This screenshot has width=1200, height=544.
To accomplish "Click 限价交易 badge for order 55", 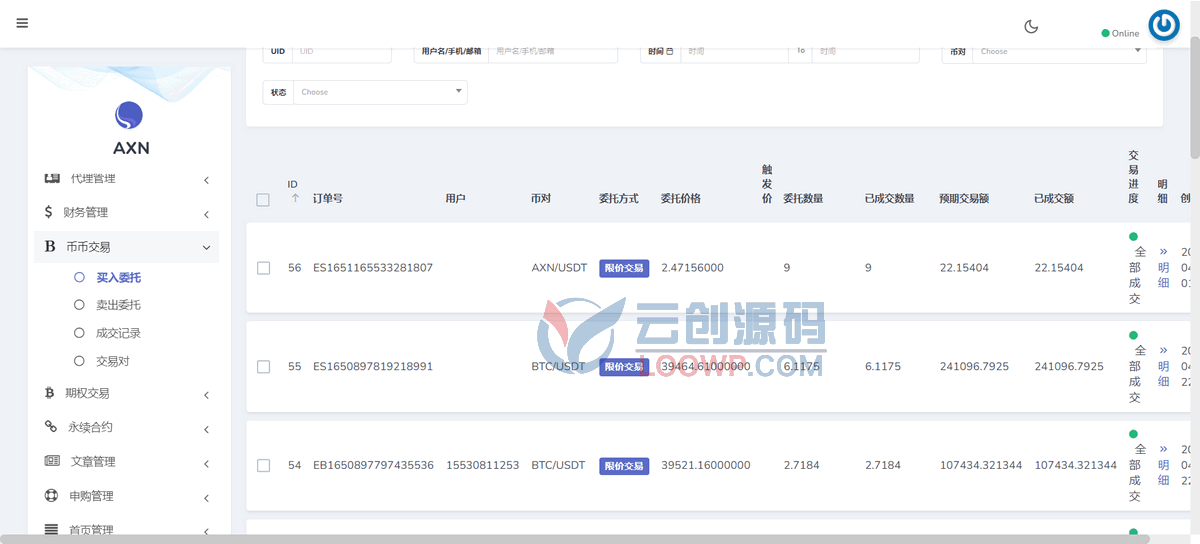I will [624, 367].
